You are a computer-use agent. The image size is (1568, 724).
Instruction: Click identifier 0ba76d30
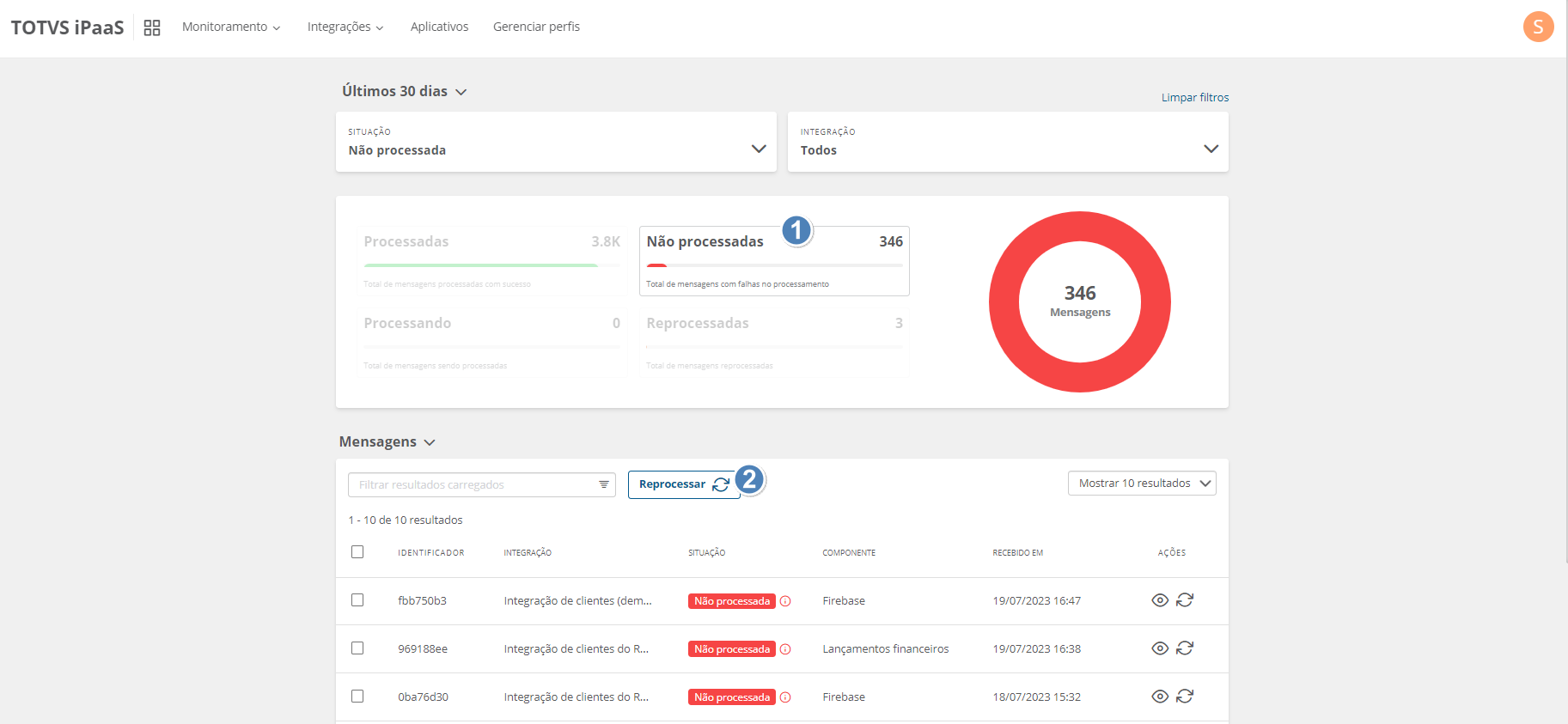(423, 697)
